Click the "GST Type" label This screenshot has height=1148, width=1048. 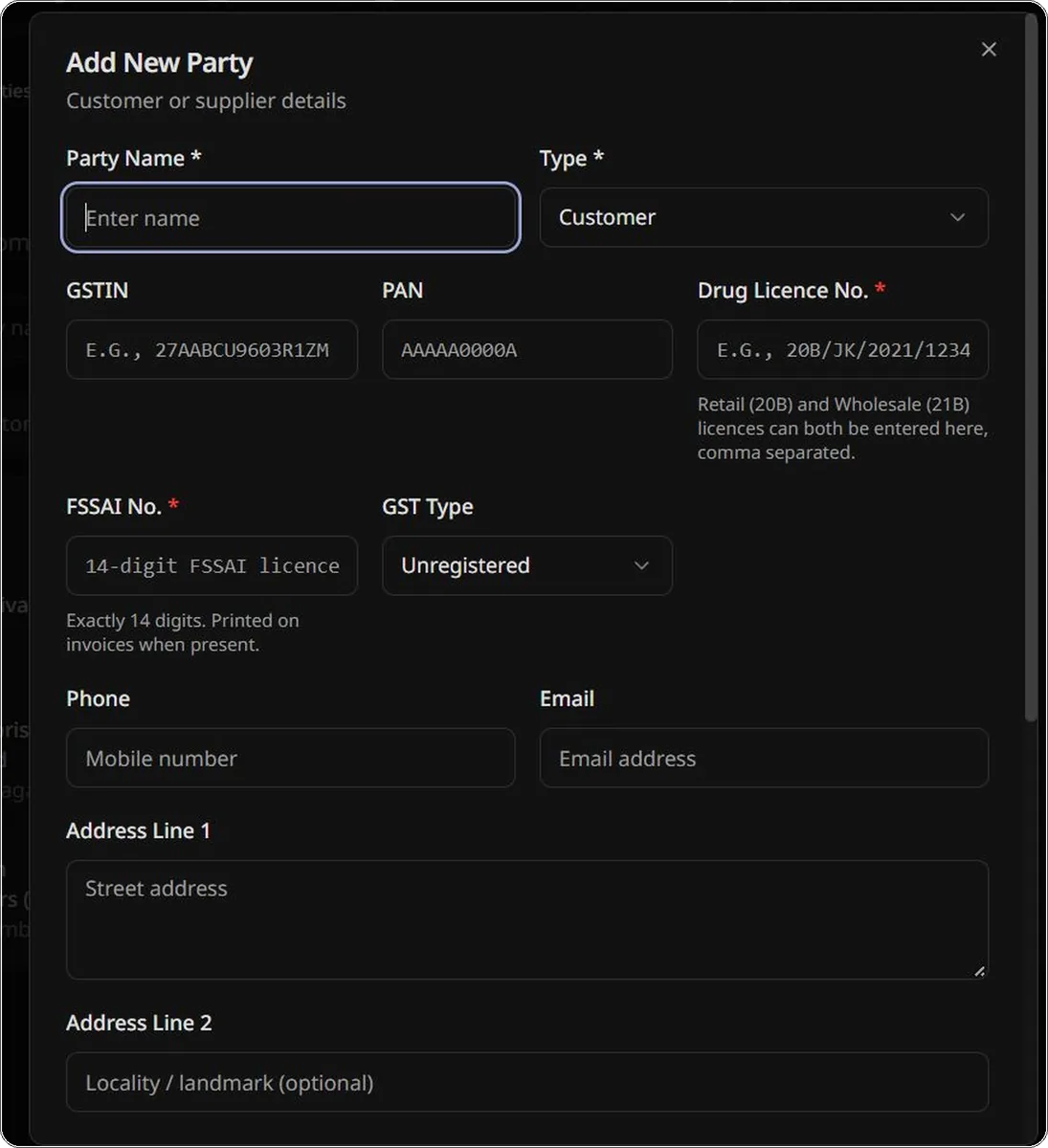point(428,507)
